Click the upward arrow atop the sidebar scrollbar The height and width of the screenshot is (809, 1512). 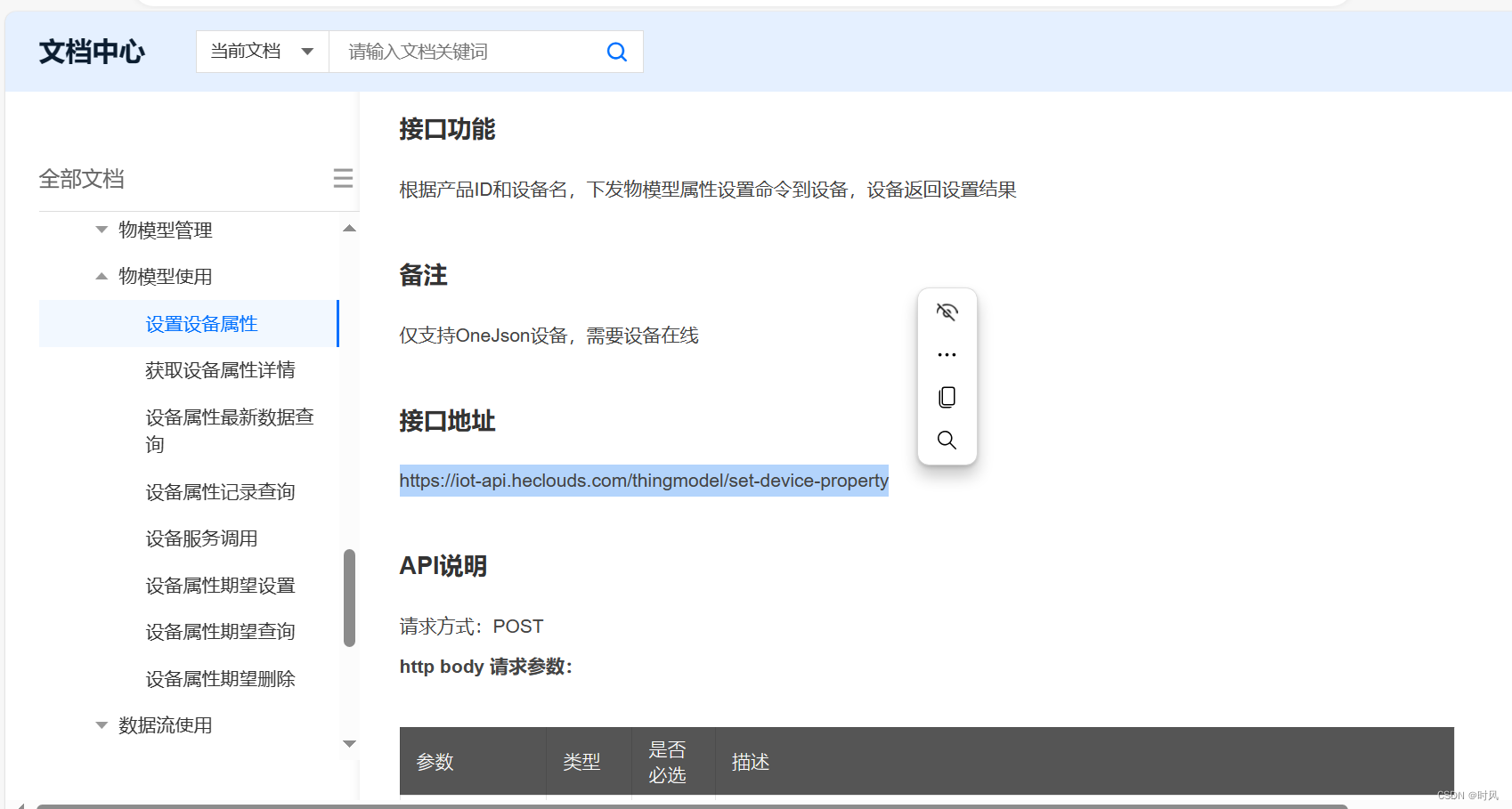point(349,228)
